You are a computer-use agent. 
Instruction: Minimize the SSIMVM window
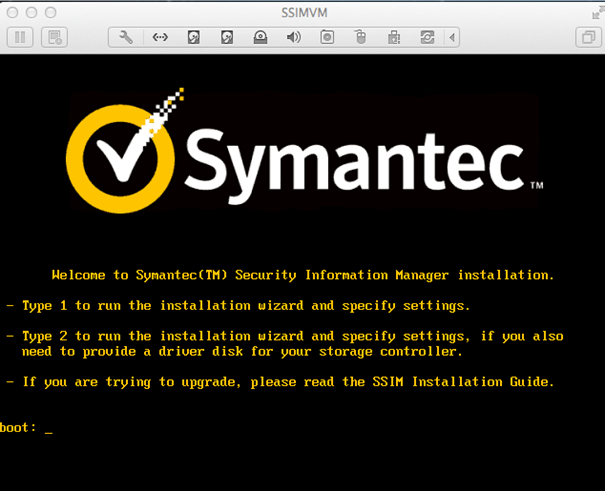[32, 13]
